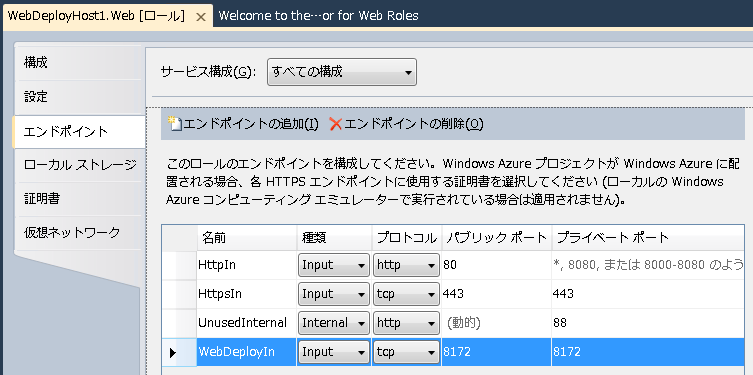Open the 種類 dropdown for HttpsIn
The image size is (753, 375).
(334, 294)
